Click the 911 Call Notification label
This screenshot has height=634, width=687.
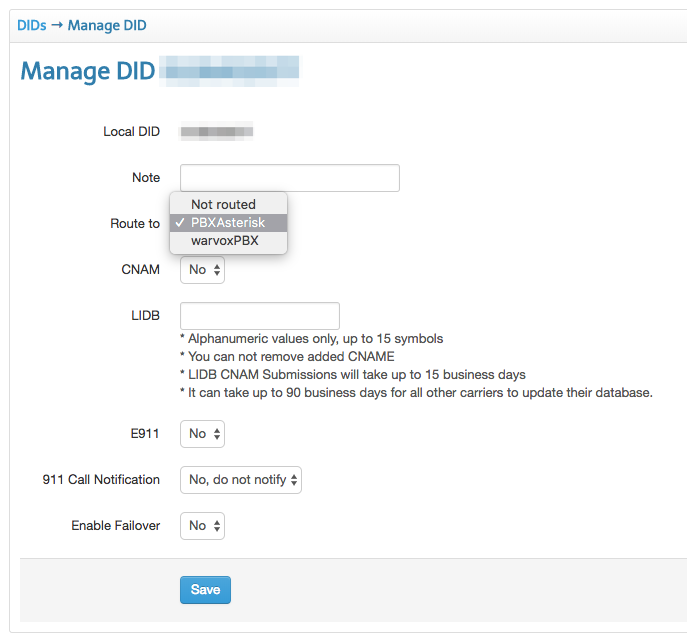coord(94,479)
